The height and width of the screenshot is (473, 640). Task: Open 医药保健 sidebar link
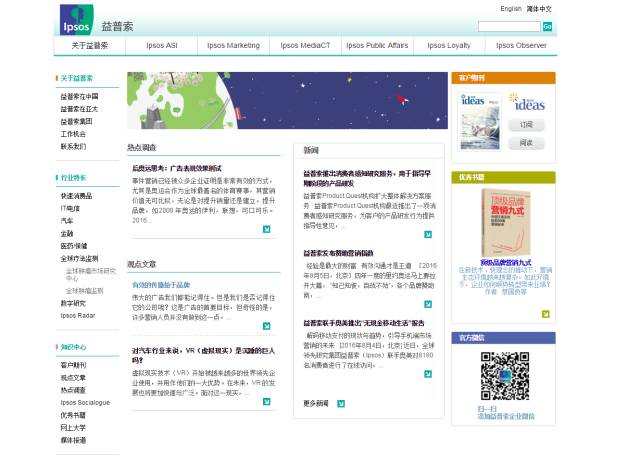(x=74, y=246)
